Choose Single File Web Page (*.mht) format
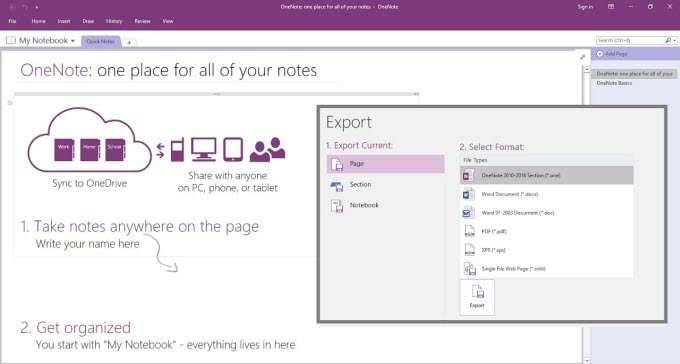The width and height of the screenshot is (680, 364). pyautogui.click(x=546, y=269)
